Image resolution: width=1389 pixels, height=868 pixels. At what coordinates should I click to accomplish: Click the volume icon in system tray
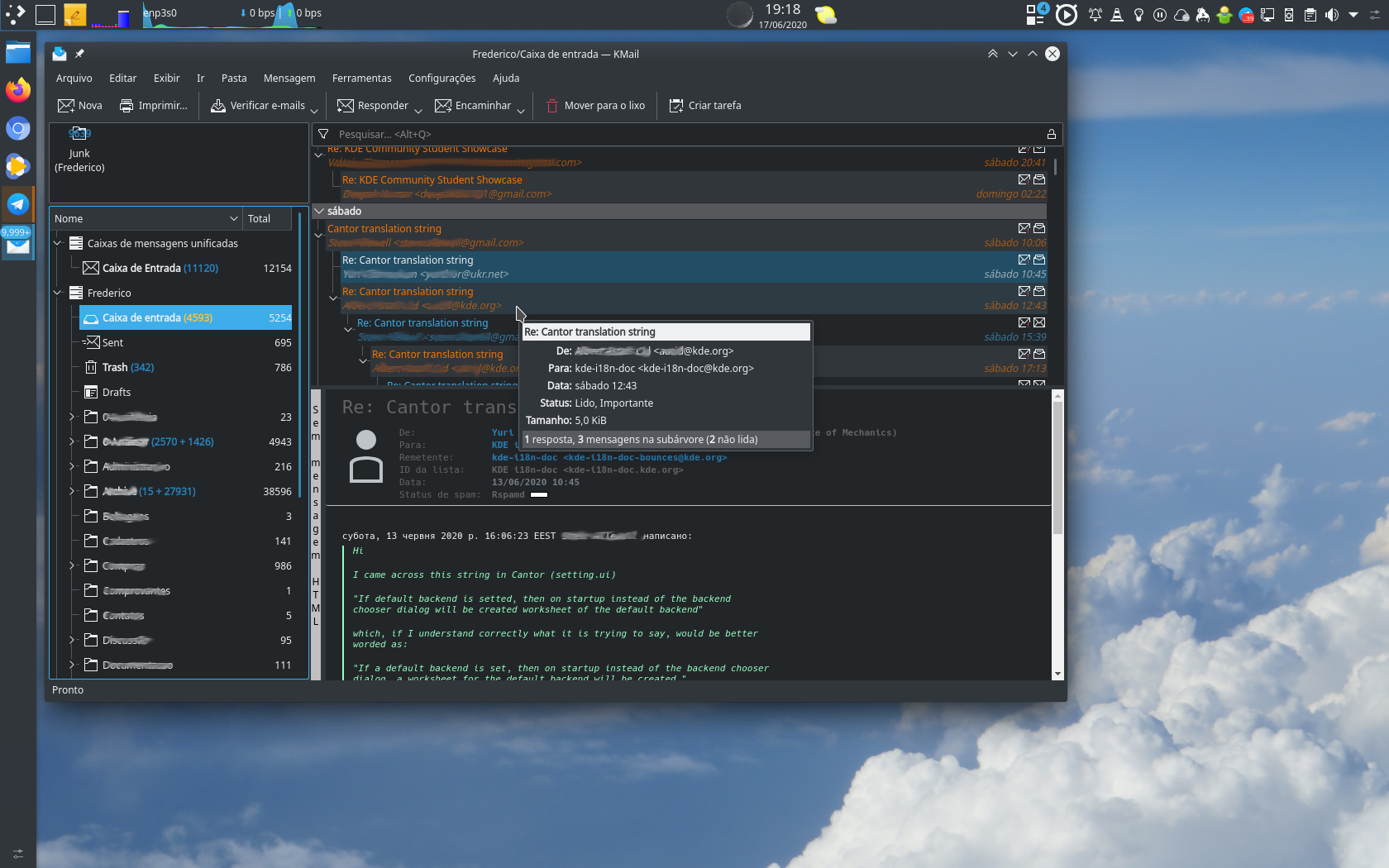pyautogui.click(x=1332, y=15)
